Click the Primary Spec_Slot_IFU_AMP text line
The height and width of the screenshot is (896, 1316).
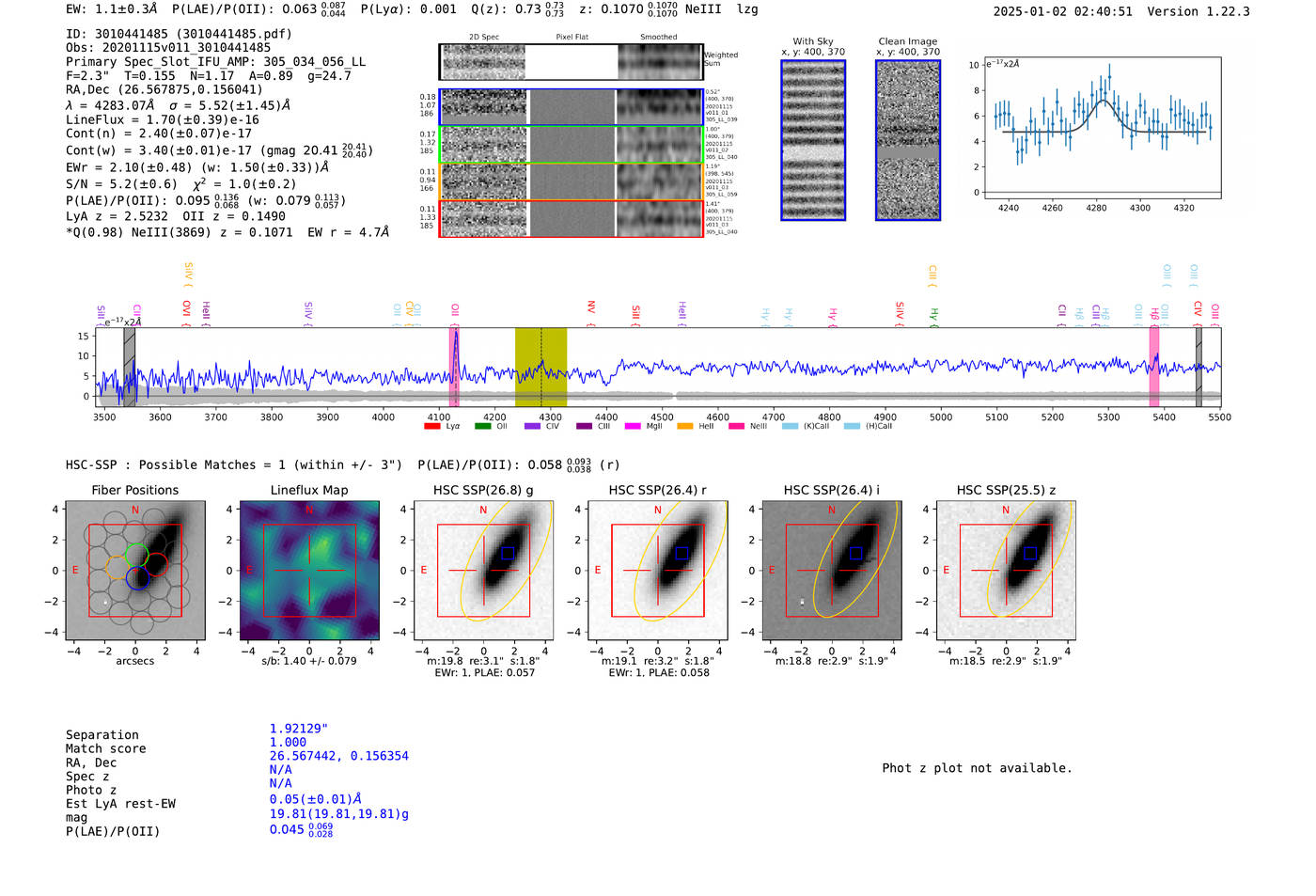[x=216, y=61]
